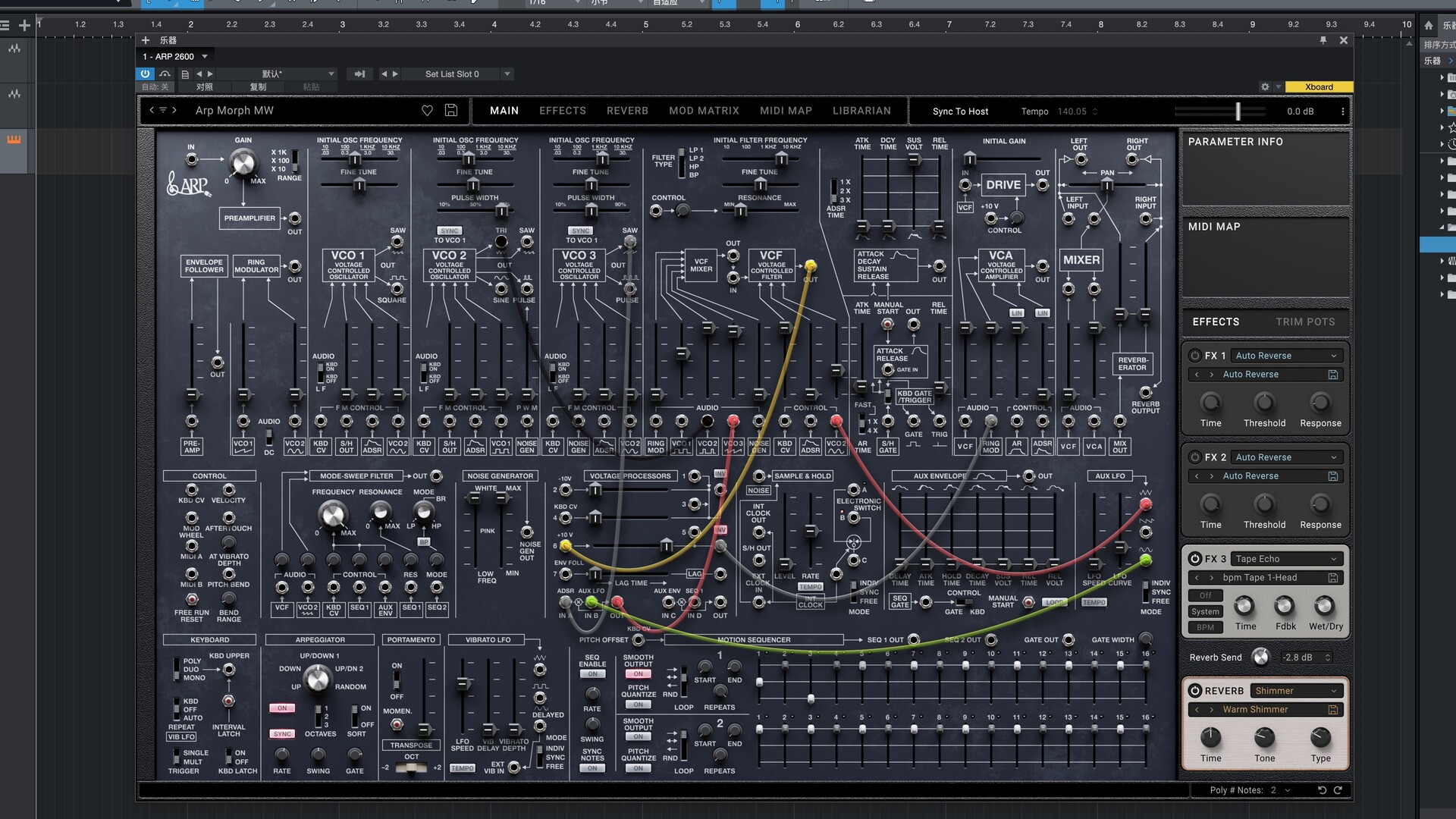
Task: Toggle VCO 2 SYNC to VCO 1 button
Action: pyautogui.click(x=450, y=231)
